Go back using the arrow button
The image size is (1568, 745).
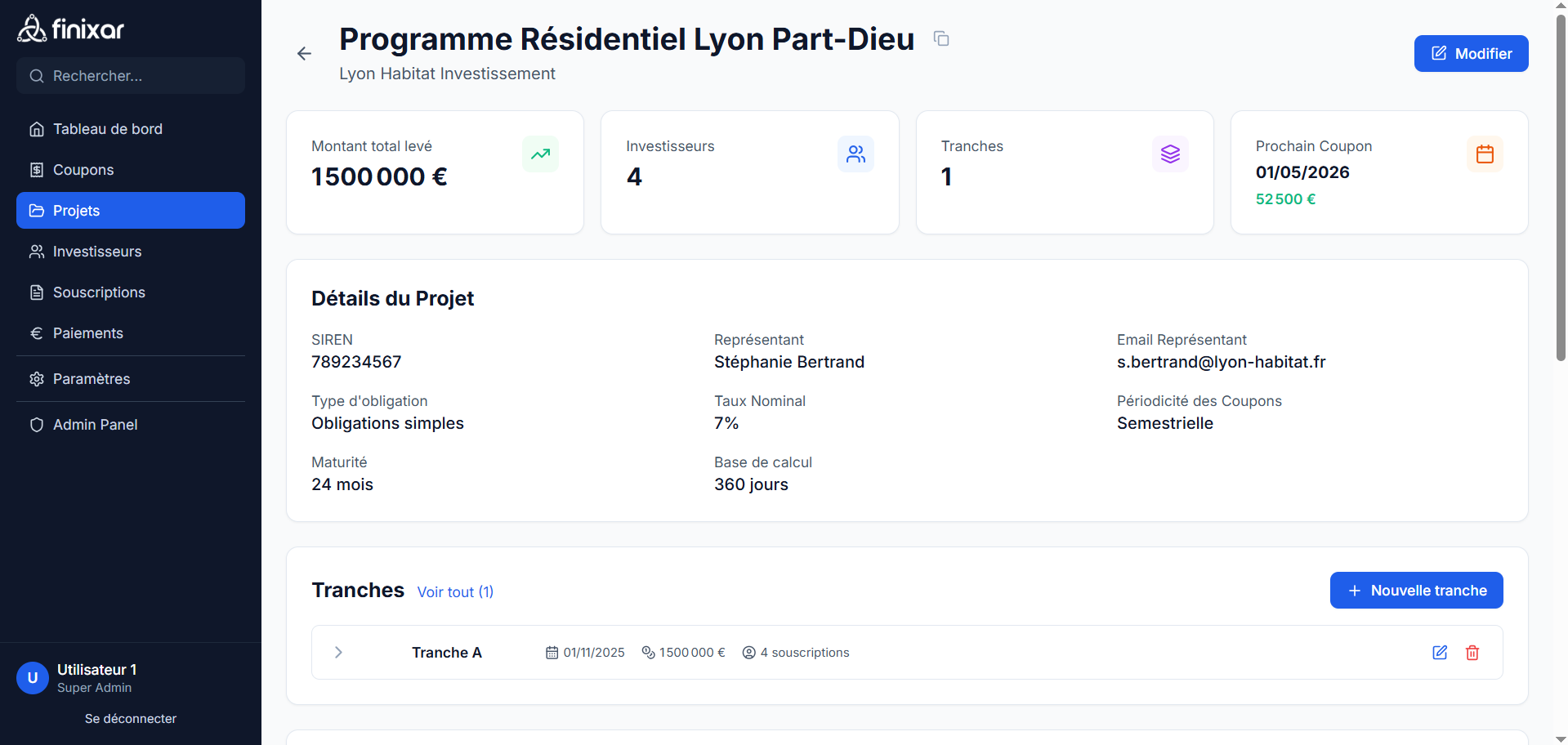click(304, 53)
